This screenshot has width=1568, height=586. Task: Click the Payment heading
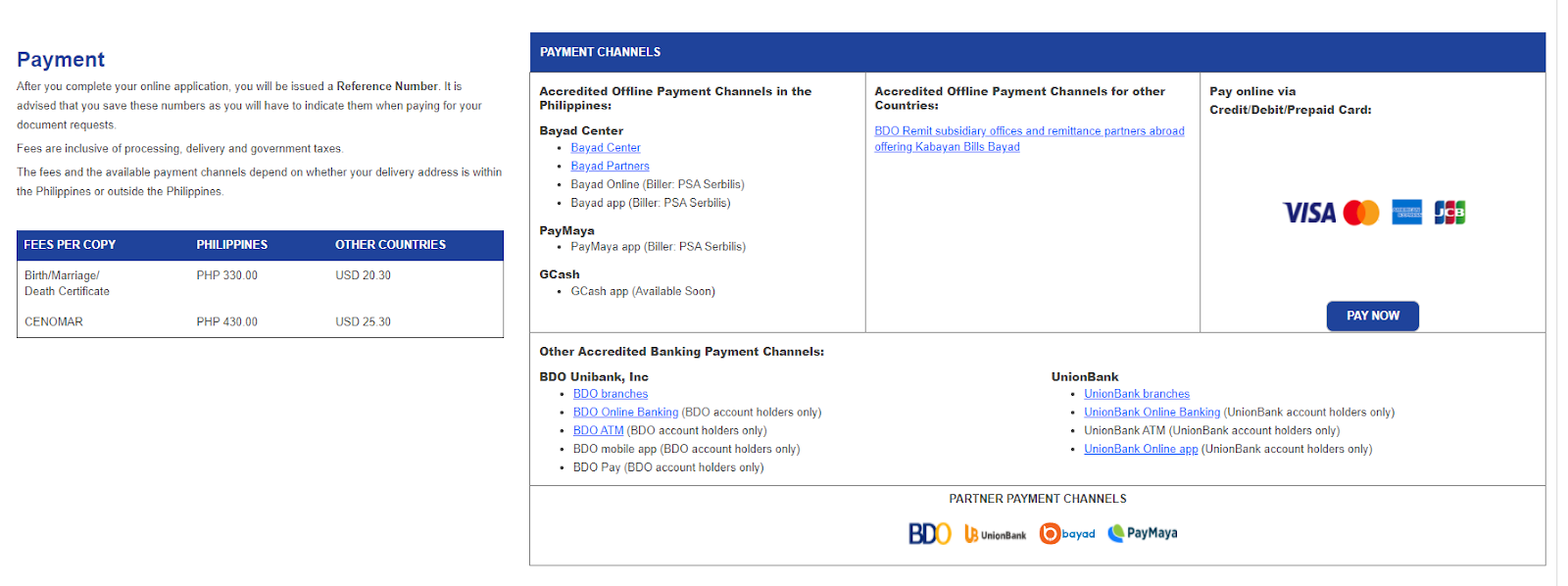click(x=61, y=60)
